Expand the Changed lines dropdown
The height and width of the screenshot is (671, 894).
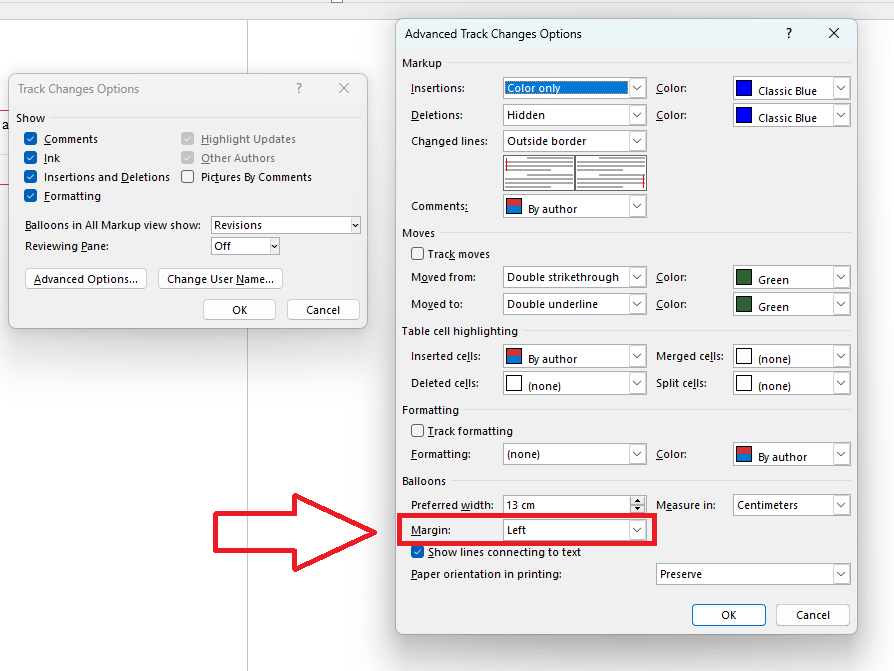575,141
